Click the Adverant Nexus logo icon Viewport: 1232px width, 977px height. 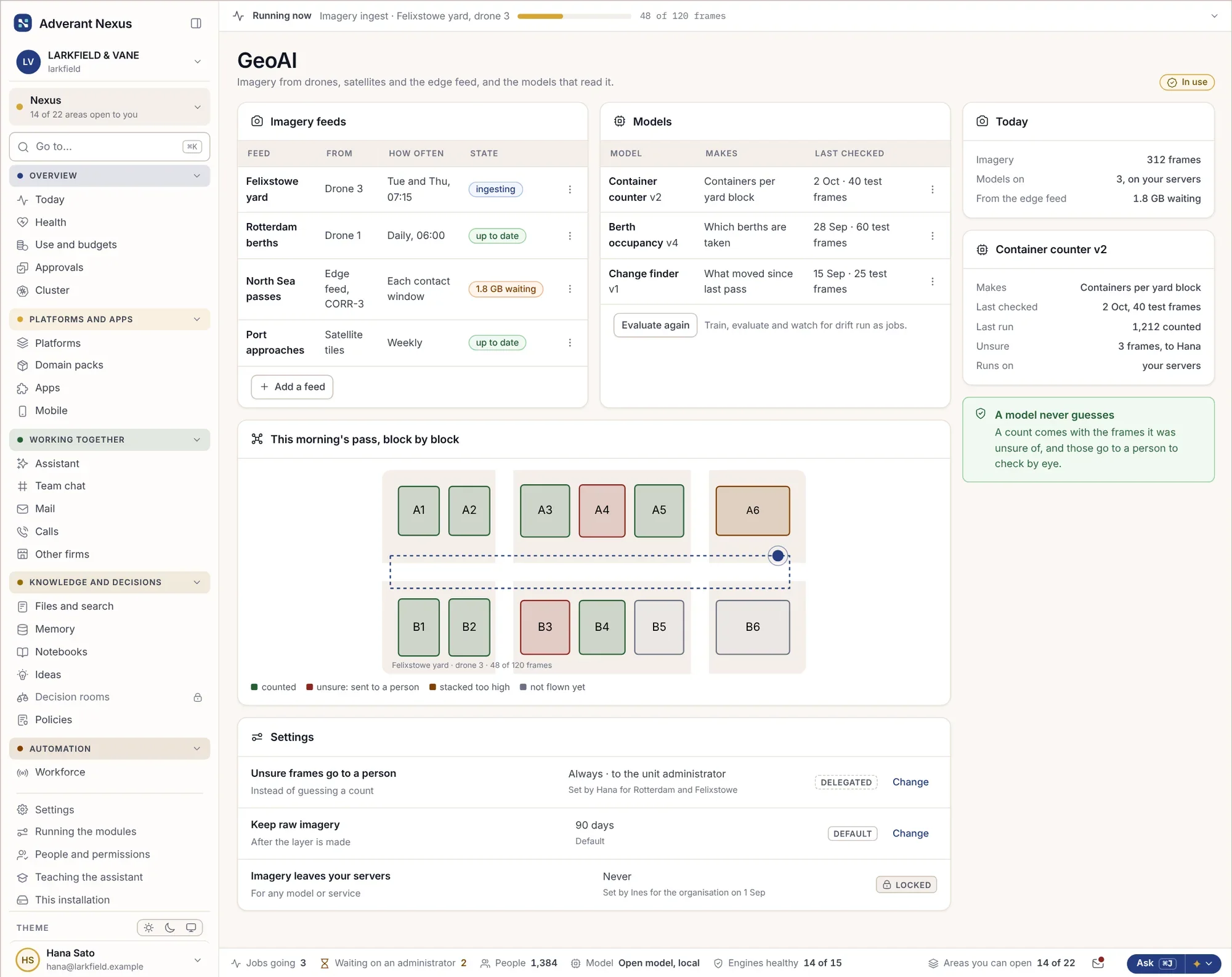(x=23, y=23)
